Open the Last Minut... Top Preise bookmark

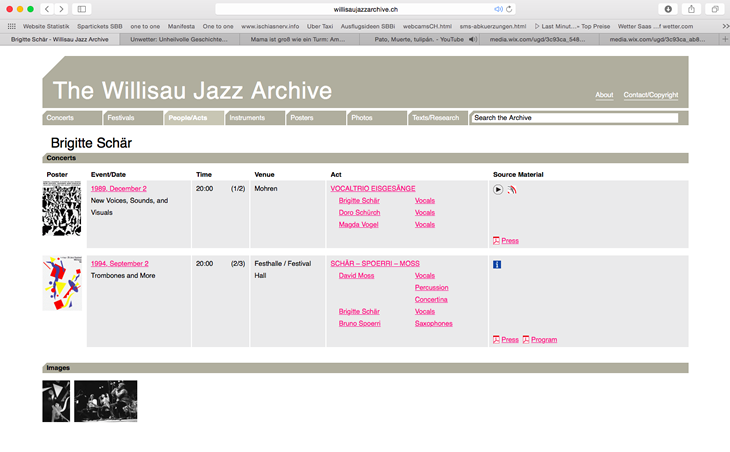click(572, 27)
